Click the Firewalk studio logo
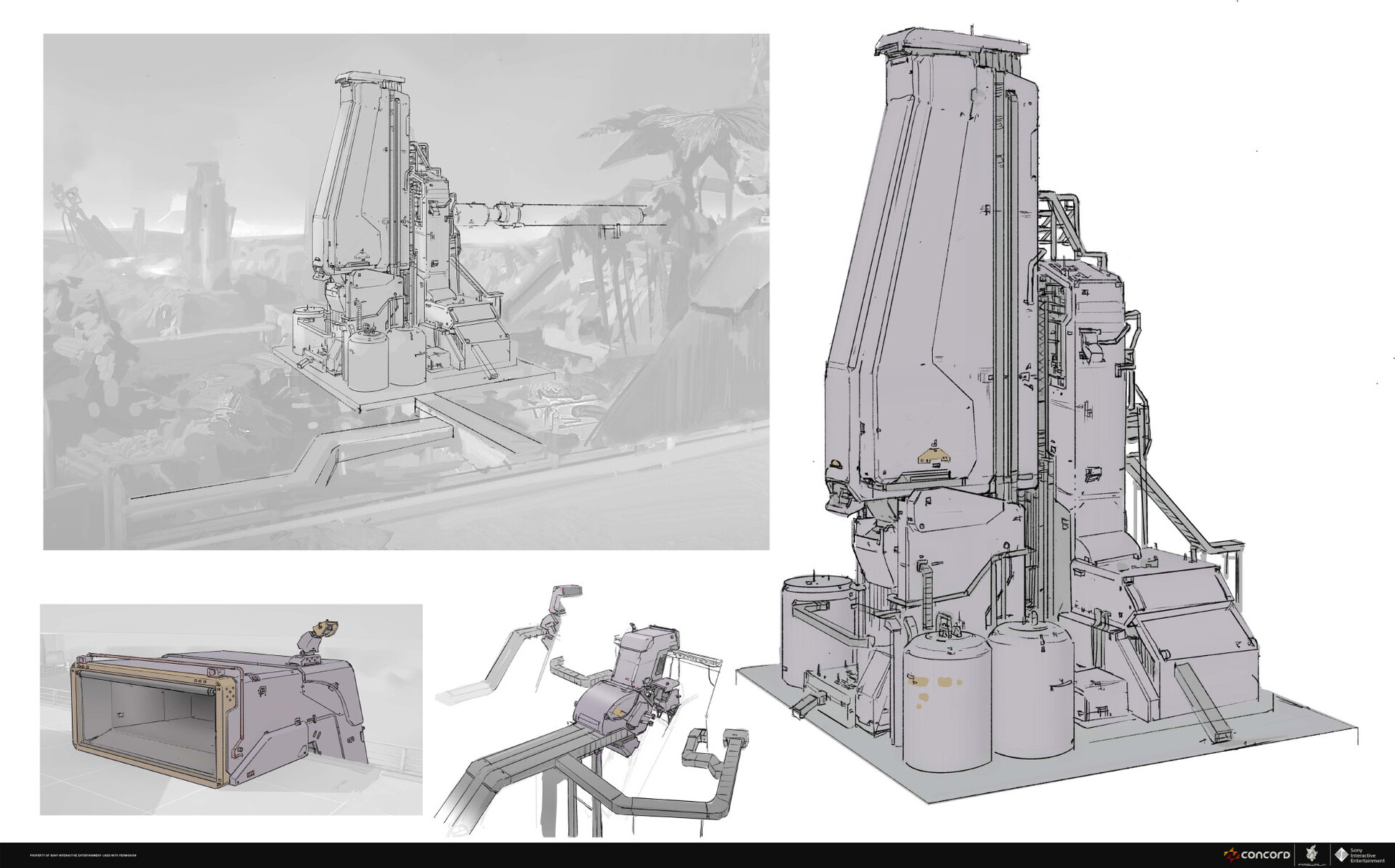Image resolution: width=1395 pixels, height=868 pixels. tap(1312, 855)
